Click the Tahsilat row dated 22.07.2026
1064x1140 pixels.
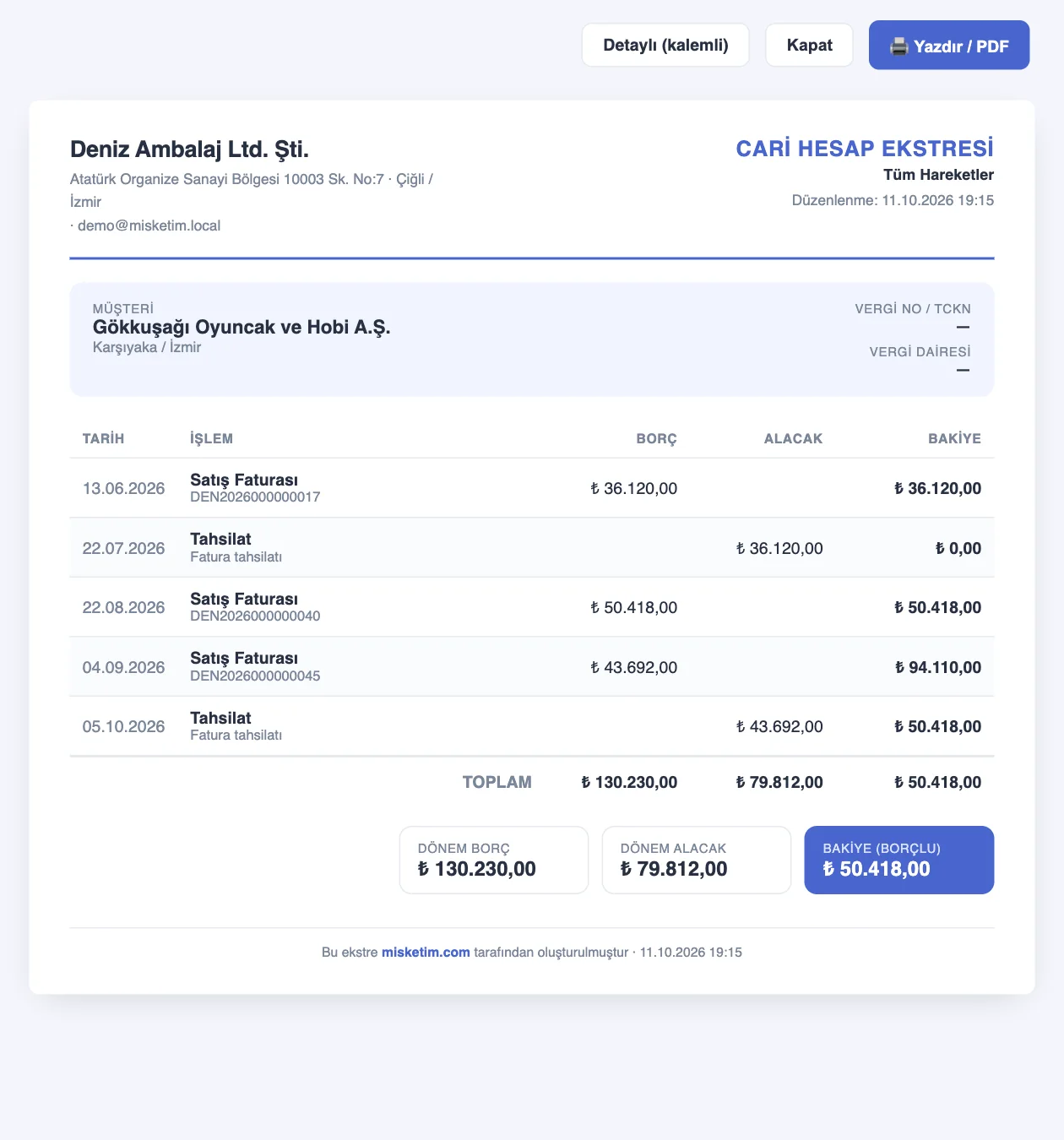[532, 547]
